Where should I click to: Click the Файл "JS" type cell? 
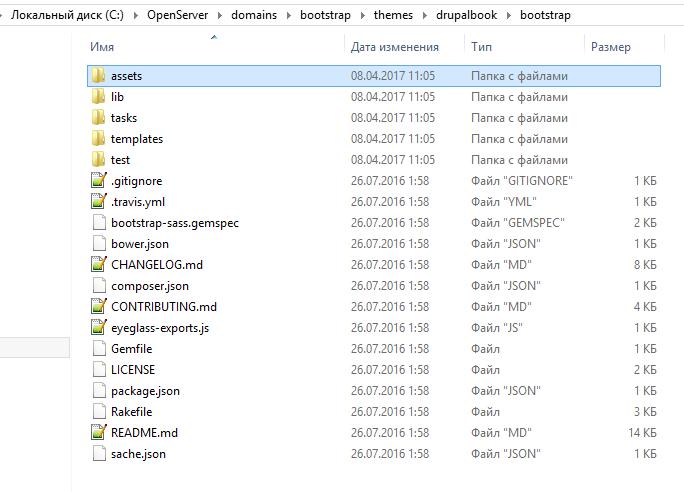pyautogui.click(x=497, y=328)
